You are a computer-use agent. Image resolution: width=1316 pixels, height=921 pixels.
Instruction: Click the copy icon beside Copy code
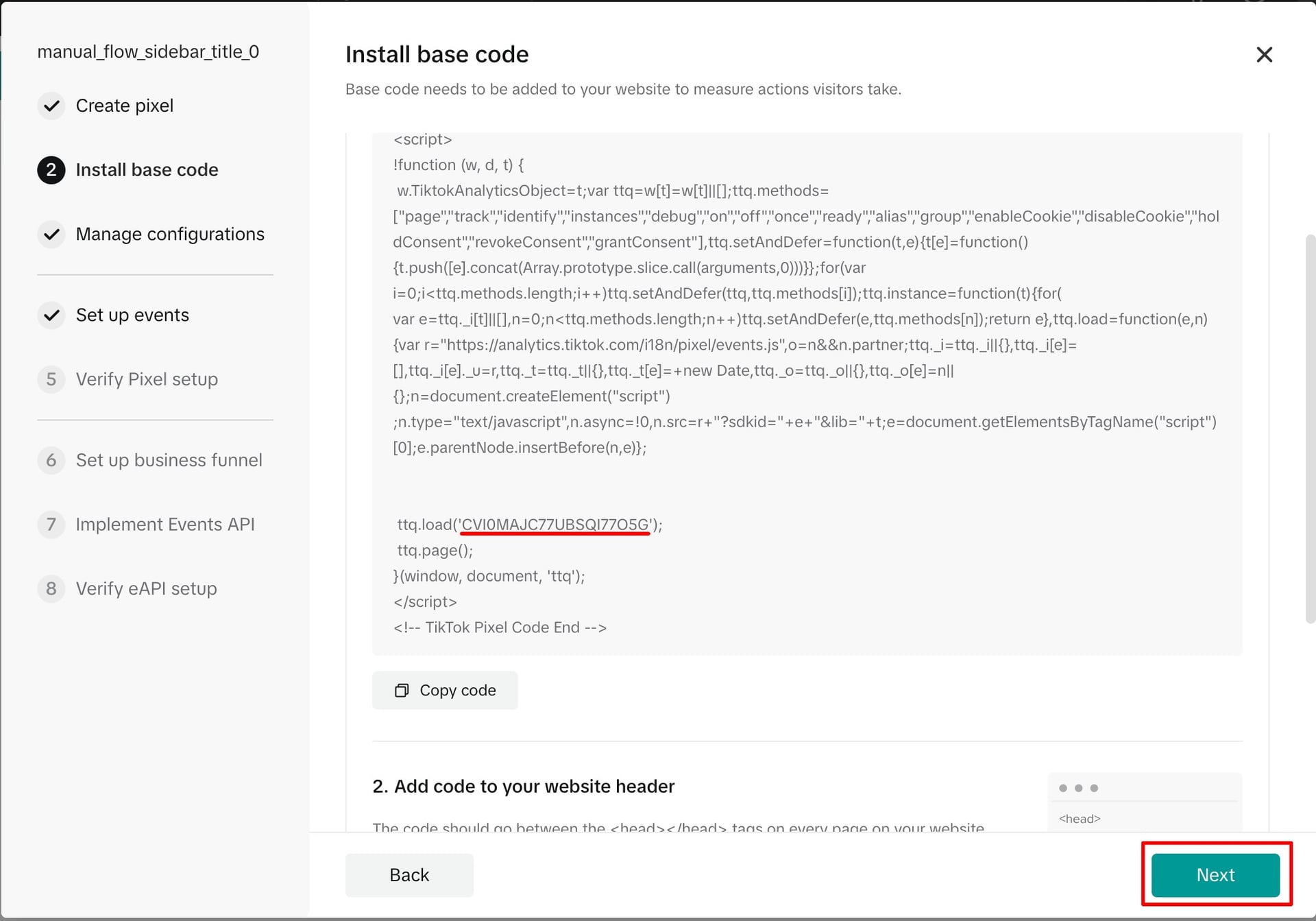[x=402, y=691]
